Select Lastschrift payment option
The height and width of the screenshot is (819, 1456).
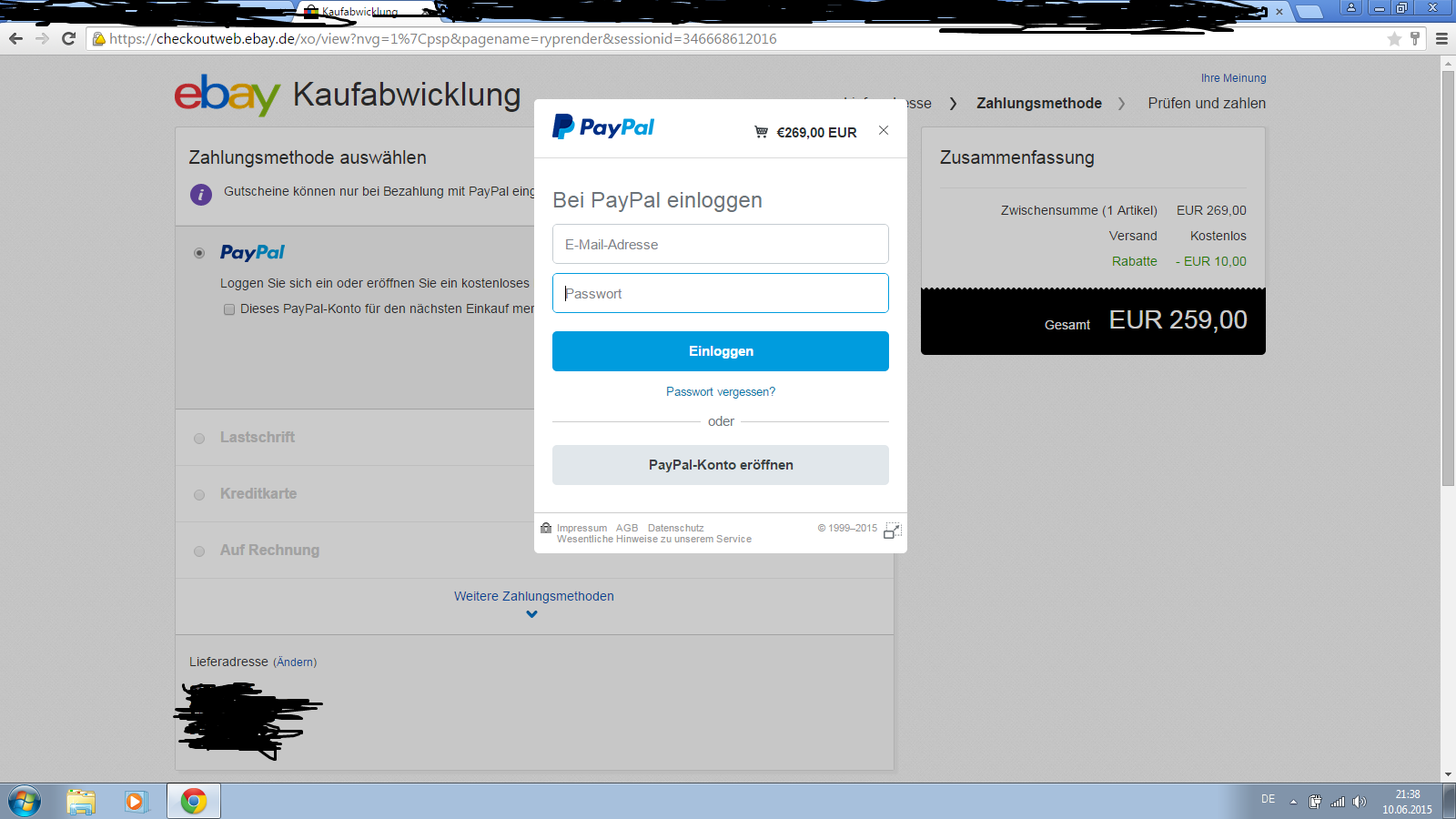click(x=199, y=439)
